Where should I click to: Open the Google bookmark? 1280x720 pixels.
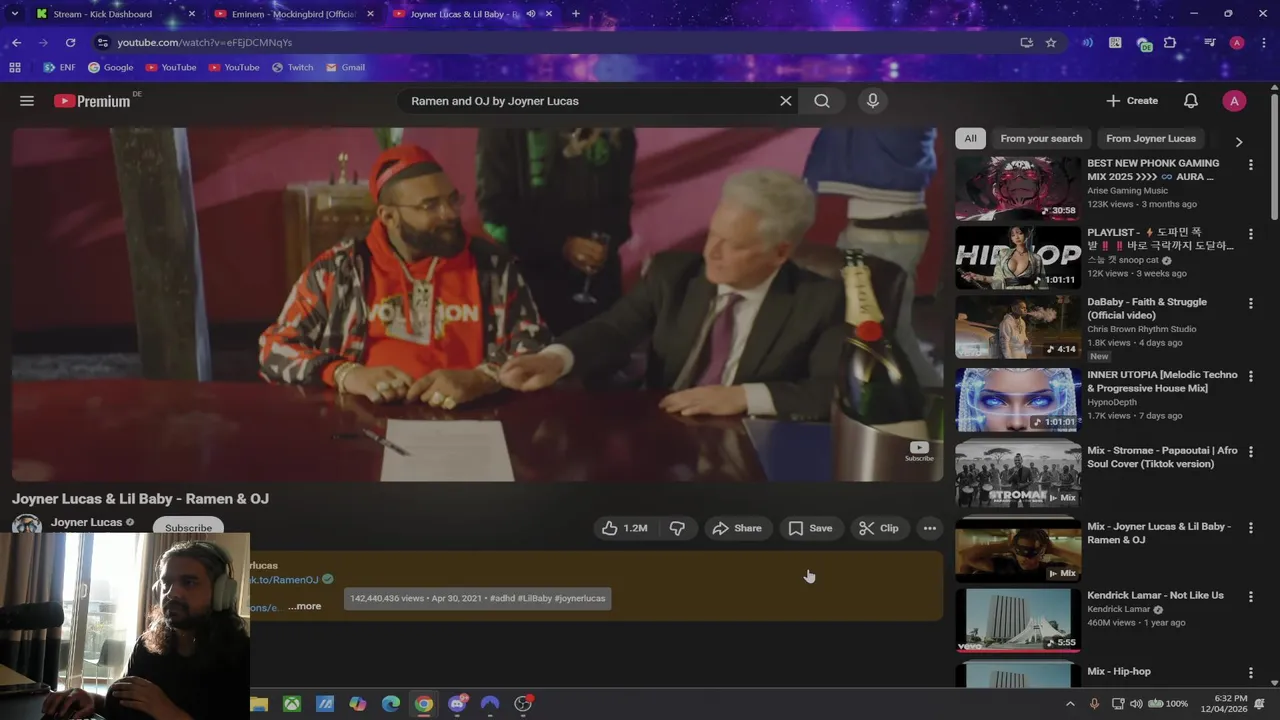[x=111, y=68]
